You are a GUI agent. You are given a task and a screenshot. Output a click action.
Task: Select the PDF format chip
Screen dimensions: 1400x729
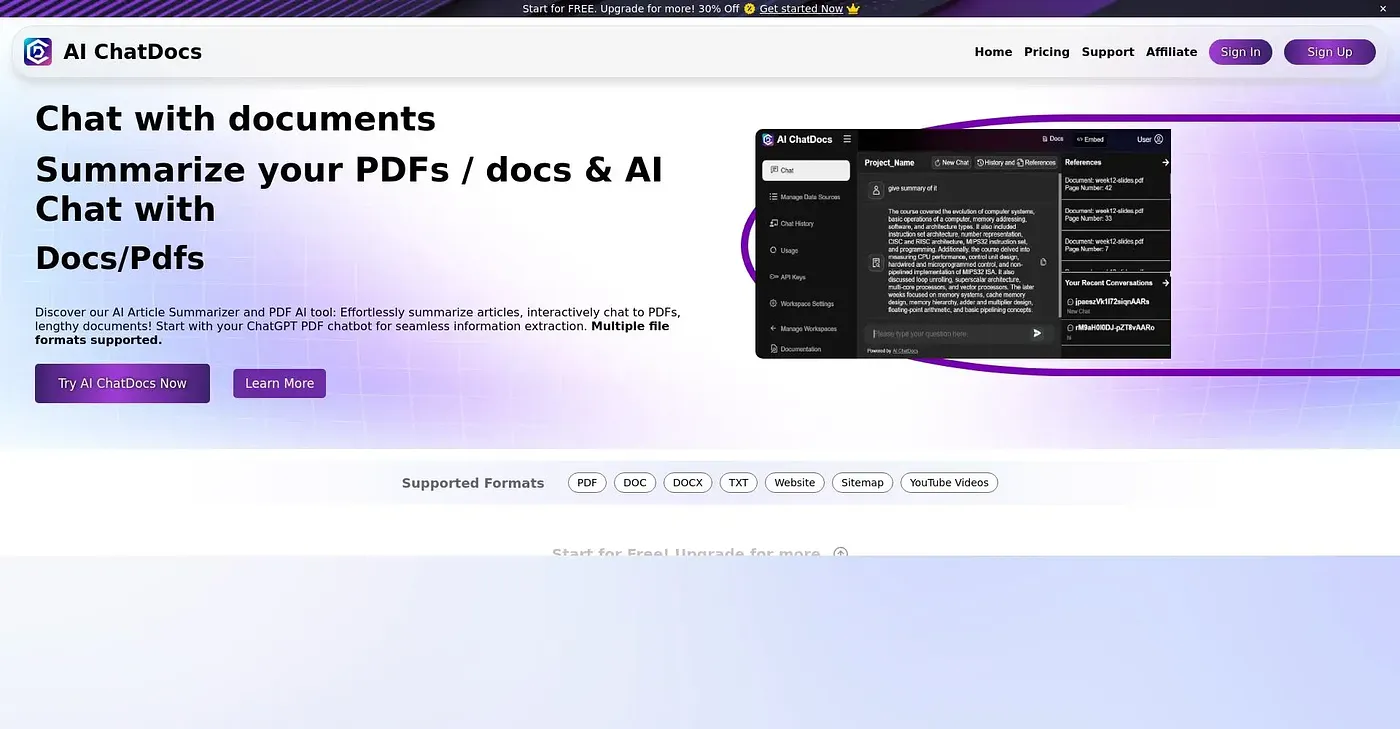coord(587,483)
